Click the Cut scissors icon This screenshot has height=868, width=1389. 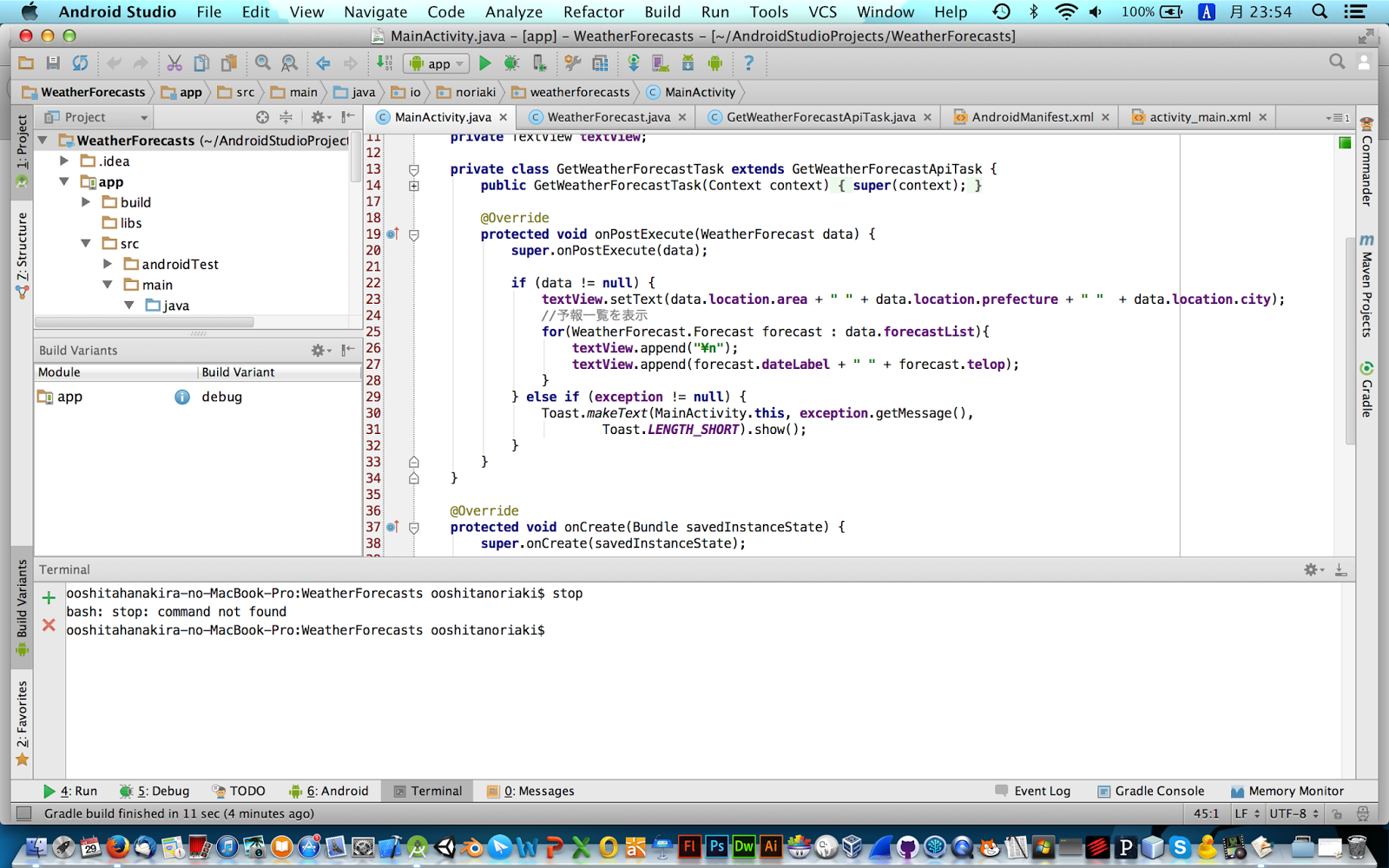174,63
